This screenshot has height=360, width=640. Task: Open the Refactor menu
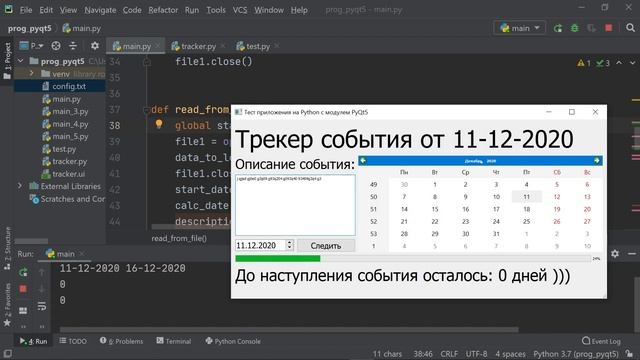(163, 10)
